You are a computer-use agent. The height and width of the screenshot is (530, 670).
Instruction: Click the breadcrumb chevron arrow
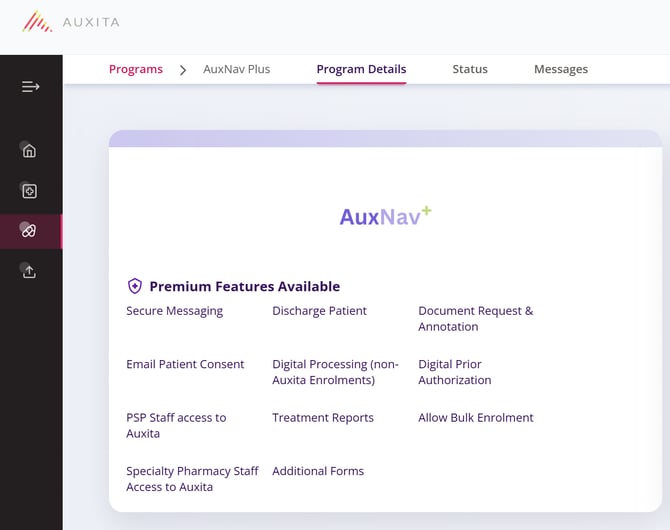pos(183,69)
